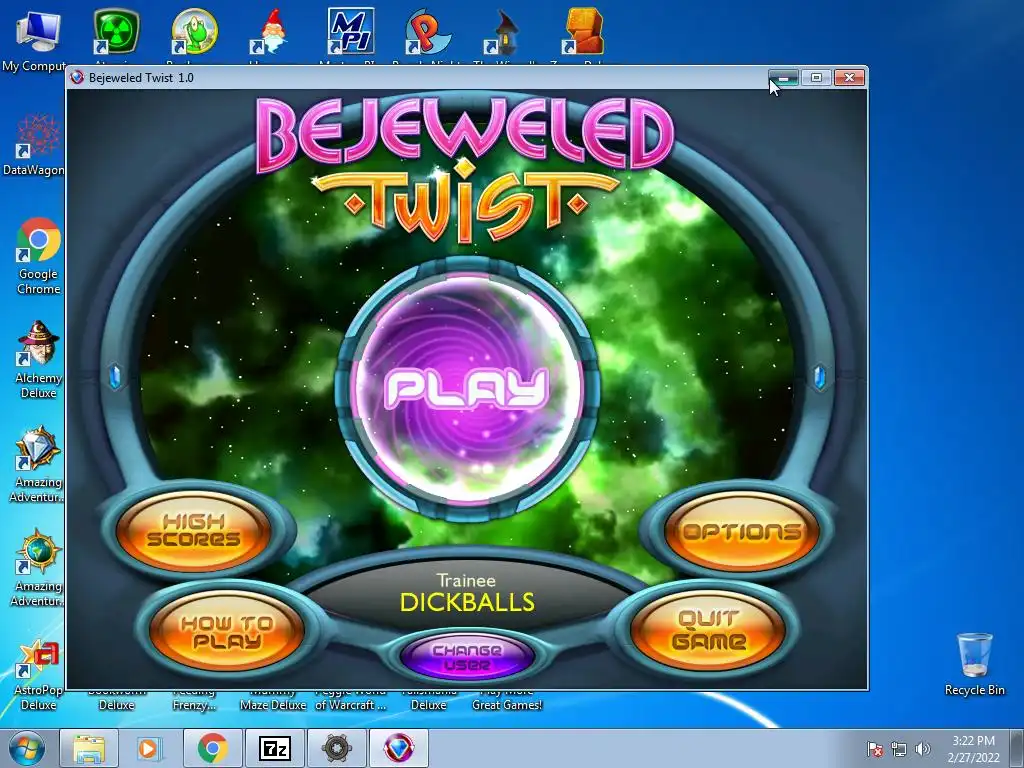Screen dimensions: 1024x768
Task: Click the 'of Warcraft ...' desktop label
Action: tap(351, 705)
